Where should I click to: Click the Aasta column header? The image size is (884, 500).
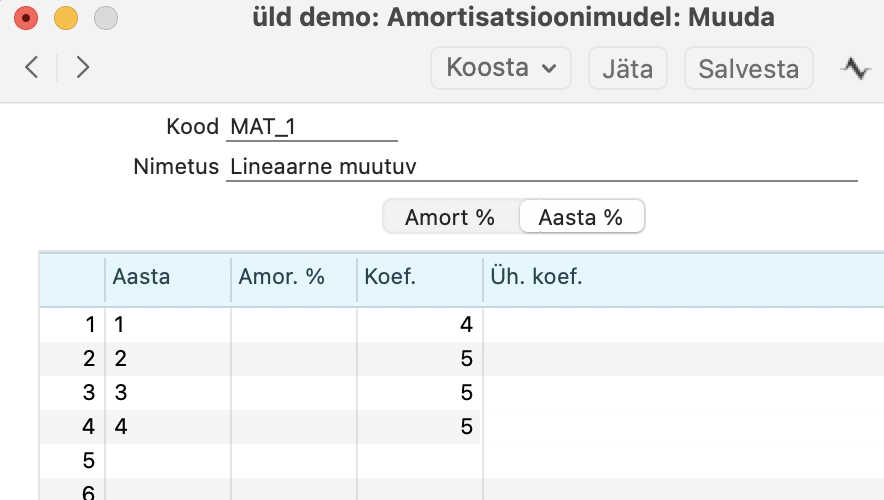pyautogui.click(x=167, y=278)
